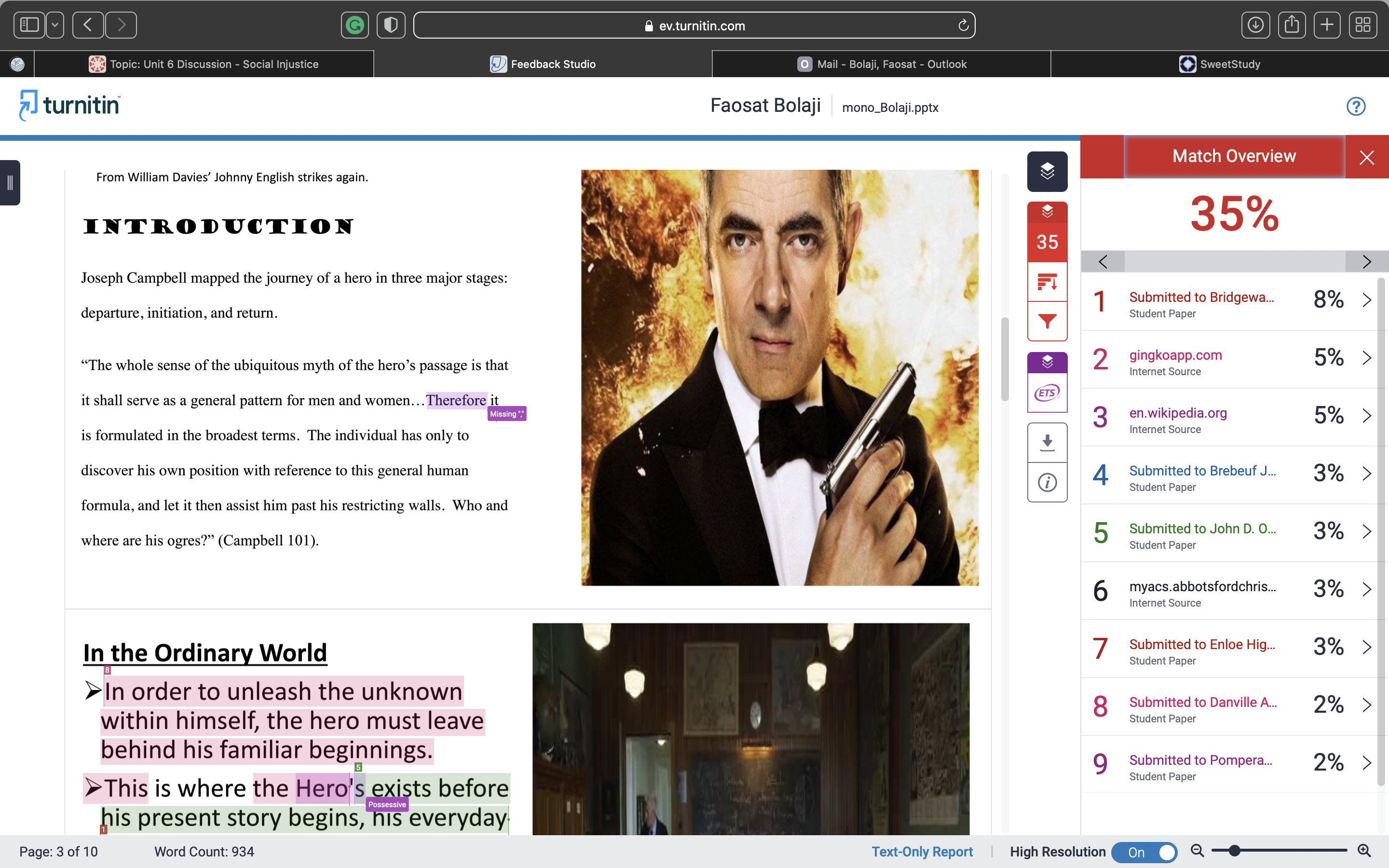Select Submitted to John D. O... match
The height and width of the screenshot is (868, 1389).
pos(1203,529)
